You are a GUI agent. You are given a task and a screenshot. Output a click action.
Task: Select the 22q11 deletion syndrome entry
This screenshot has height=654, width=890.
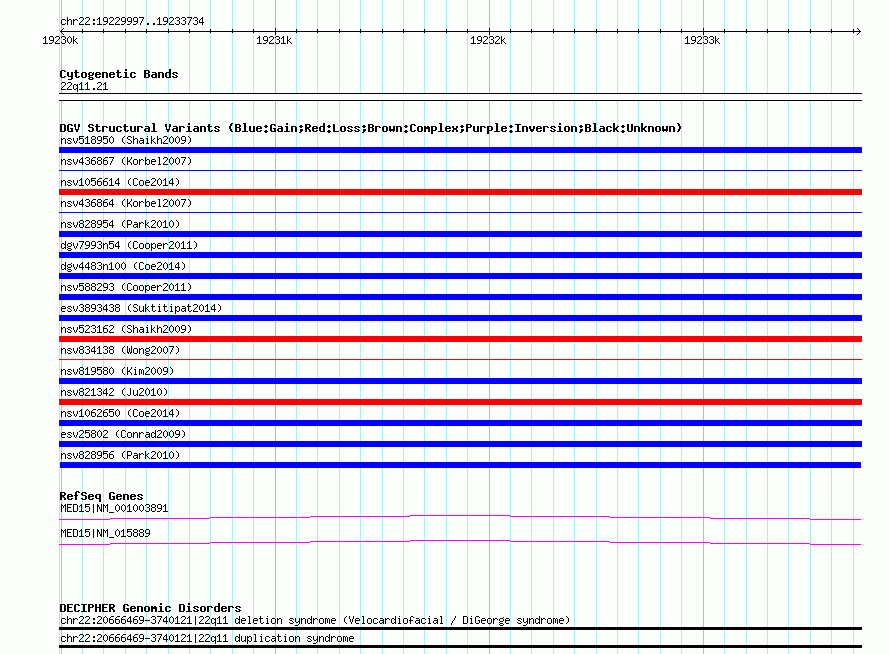[x=315, y=621]
